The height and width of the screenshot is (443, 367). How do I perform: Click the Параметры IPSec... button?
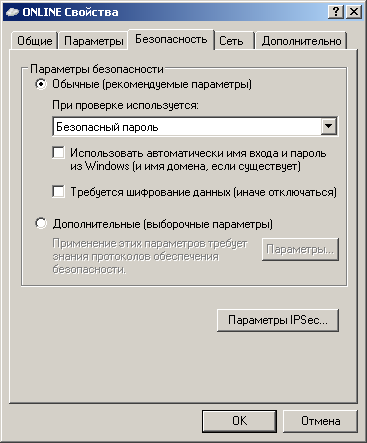[278, 320]
